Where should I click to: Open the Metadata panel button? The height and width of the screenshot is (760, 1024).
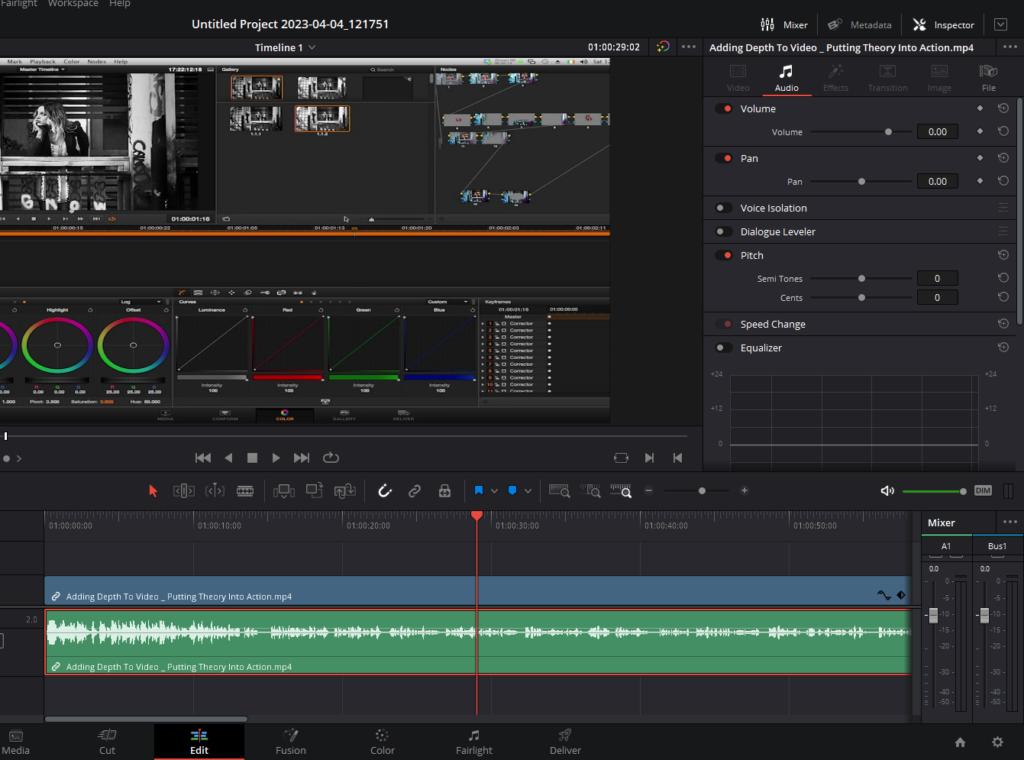pyautogui.click(x=859, y=25)
